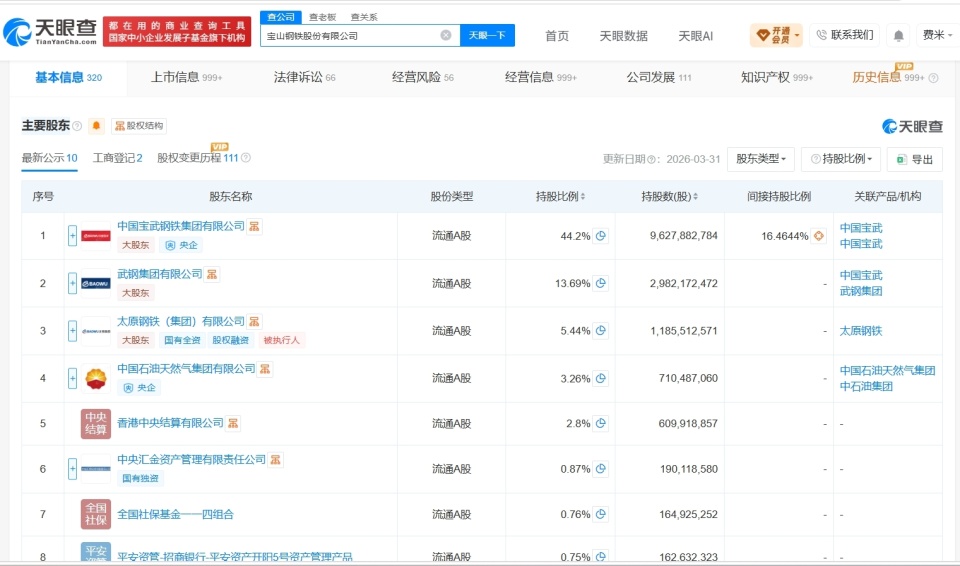Switch to 公司发展 tab

coord(658,77)
